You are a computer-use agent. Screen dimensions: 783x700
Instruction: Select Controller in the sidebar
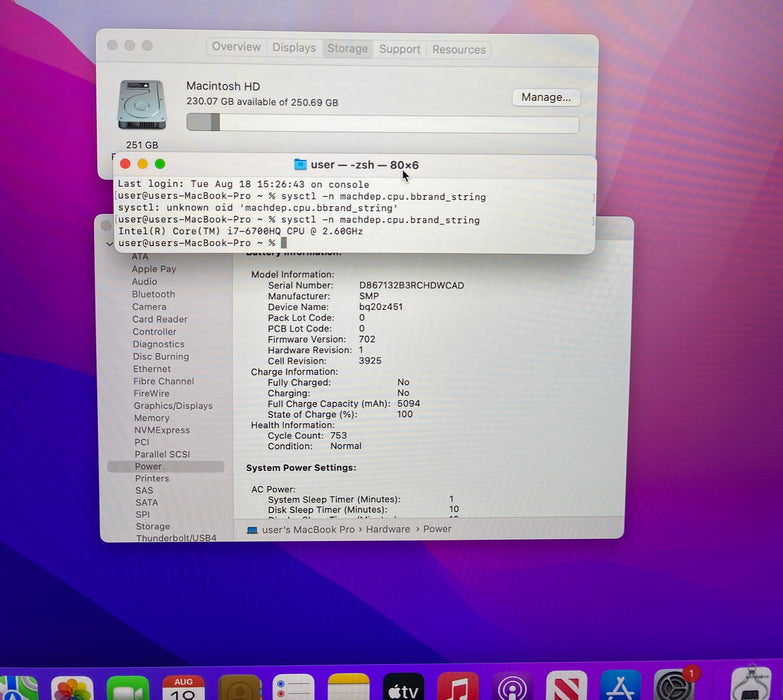point(154,332)
